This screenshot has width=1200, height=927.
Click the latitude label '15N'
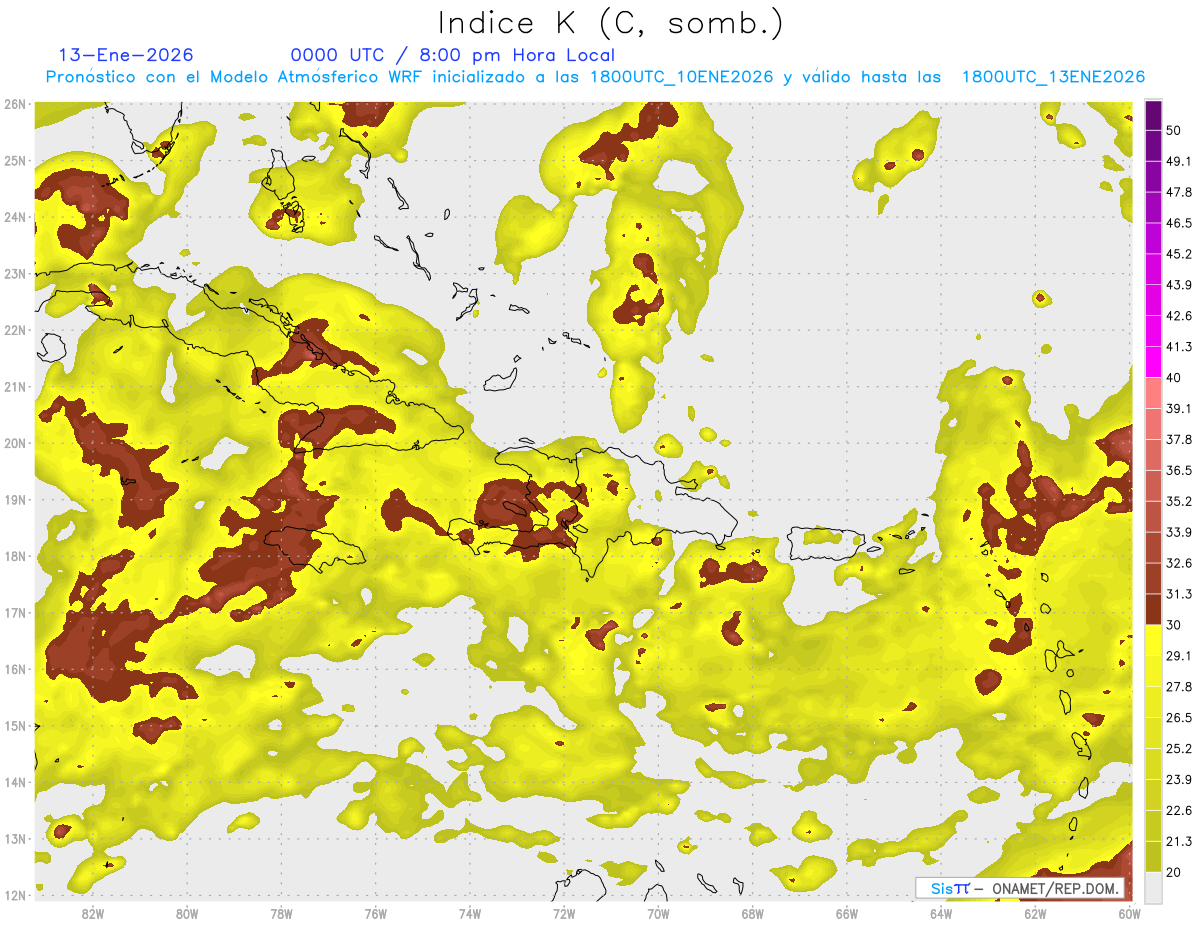tap(15, 725)
